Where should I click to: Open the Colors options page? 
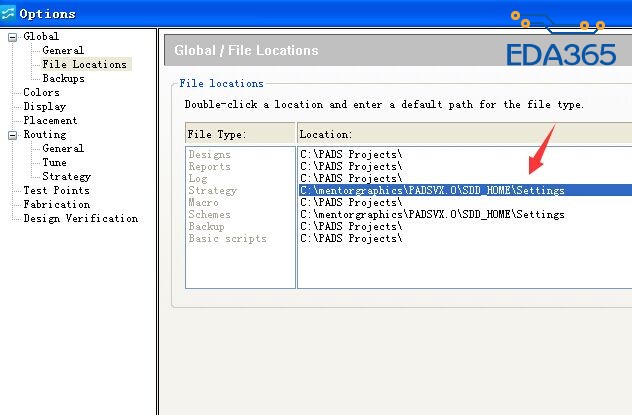pos(41,92)
